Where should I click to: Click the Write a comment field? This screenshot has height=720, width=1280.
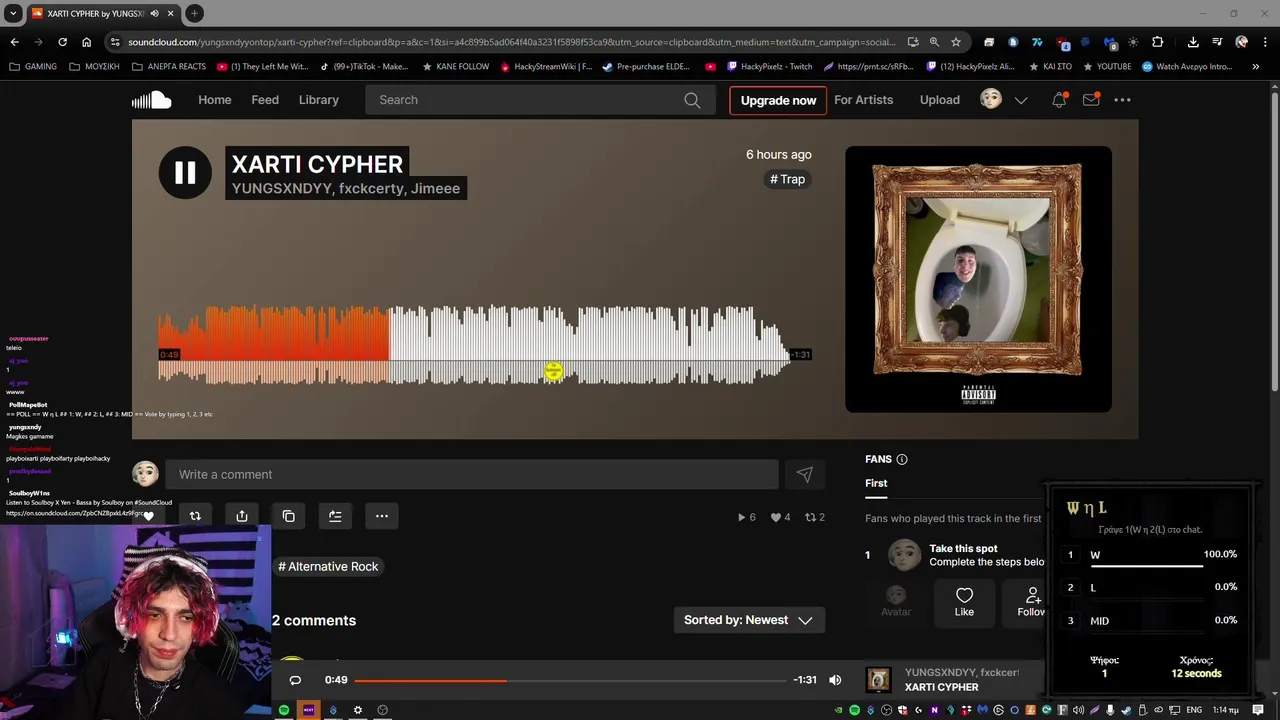coord(472,474)
